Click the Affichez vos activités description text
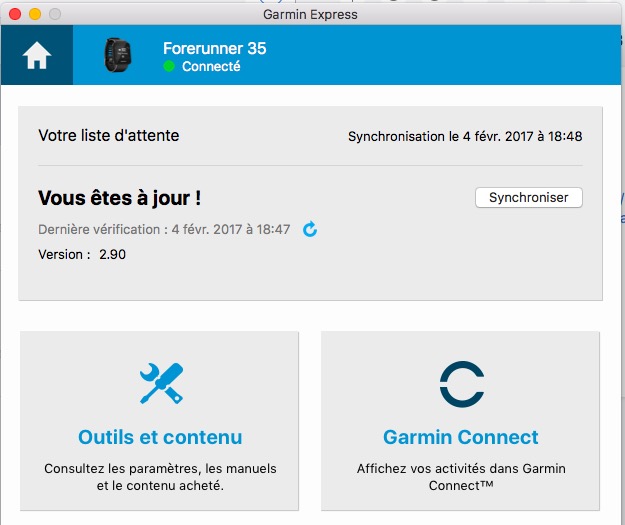Image resolution: width=625 pixels, height=525 pixels. tap(461, 477)
